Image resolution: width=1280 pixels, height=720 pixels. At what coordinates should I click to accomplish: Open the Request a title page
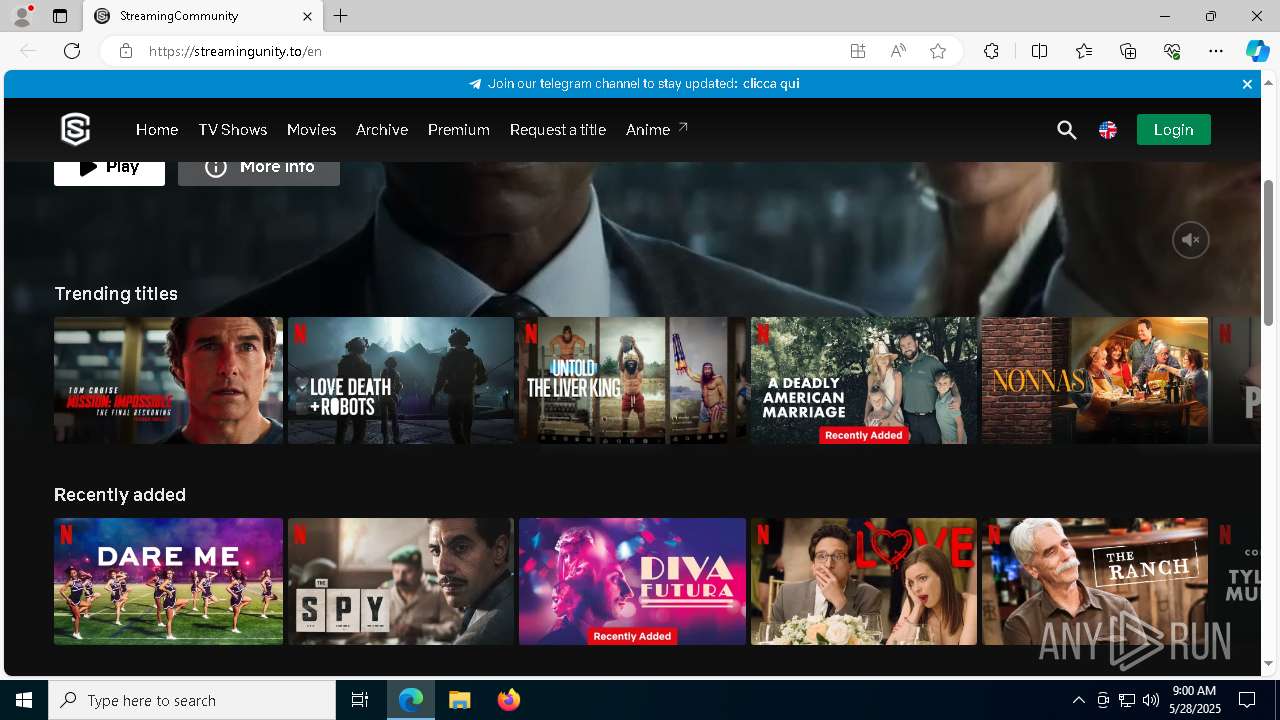[557, 130]
